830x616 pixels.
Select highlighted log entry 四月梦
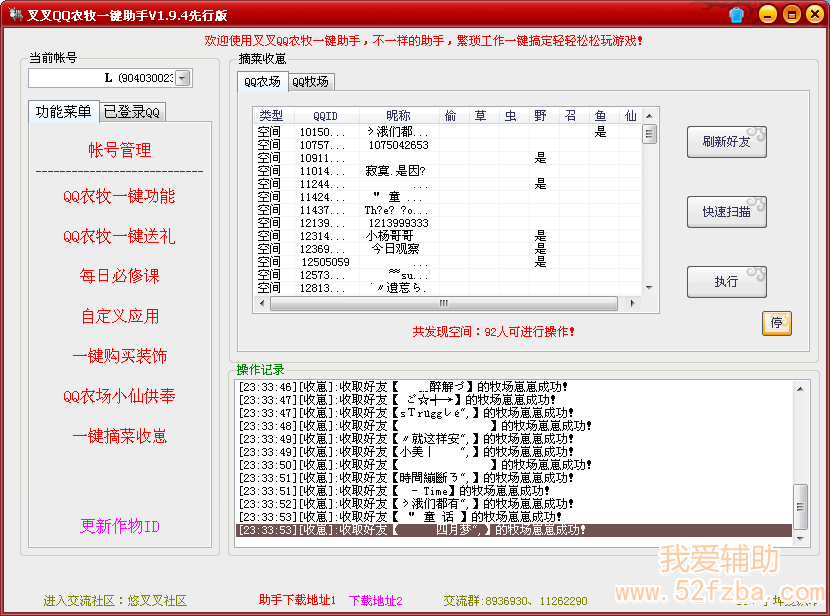[513, 530]
